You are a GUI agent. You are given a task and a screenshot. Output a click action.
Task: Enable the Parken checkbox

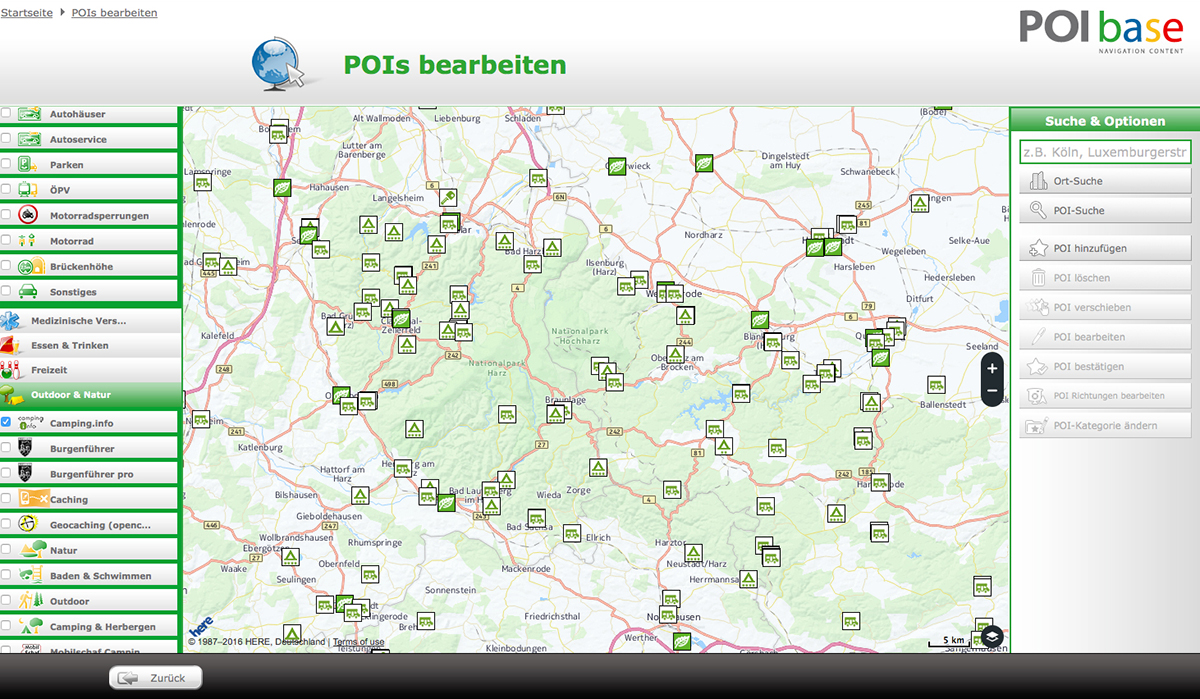[x=6, y=164]
